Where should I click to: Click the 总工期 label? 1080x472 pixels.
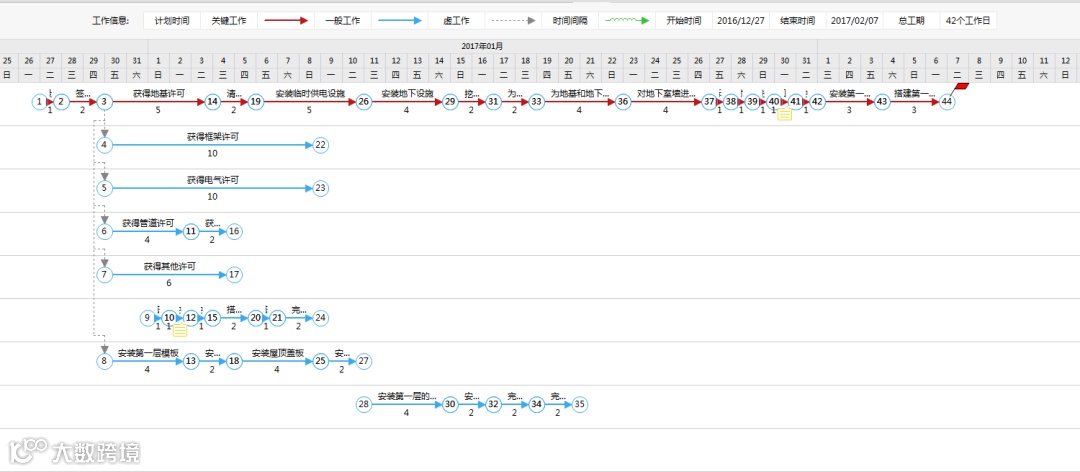912,21
